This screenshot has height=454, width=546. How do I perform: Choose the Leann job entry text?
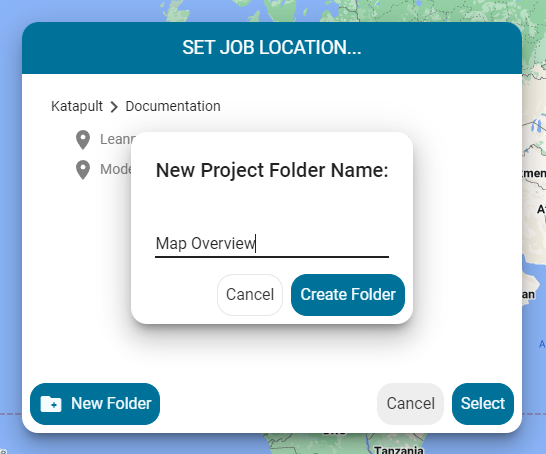pyautogui.click(x=117, y=139)
